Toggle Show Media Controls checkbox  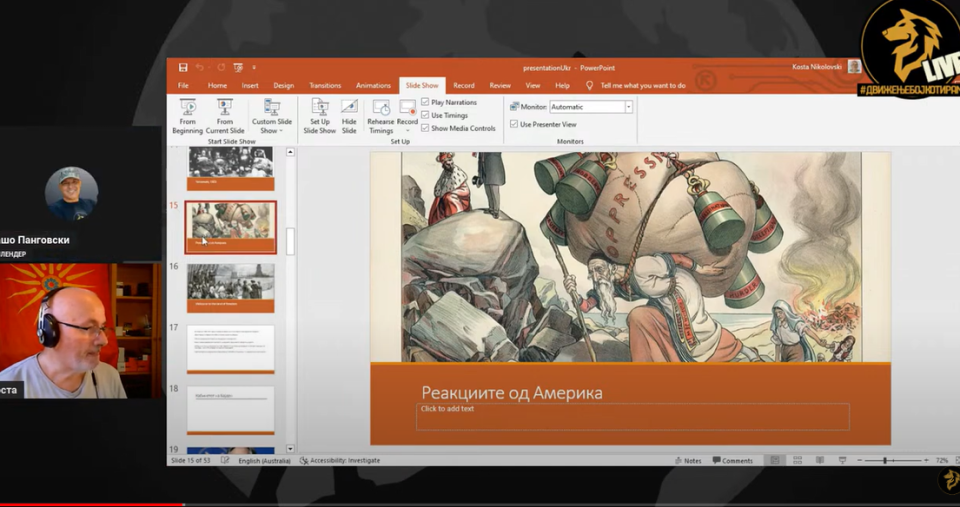click(425, 128)
